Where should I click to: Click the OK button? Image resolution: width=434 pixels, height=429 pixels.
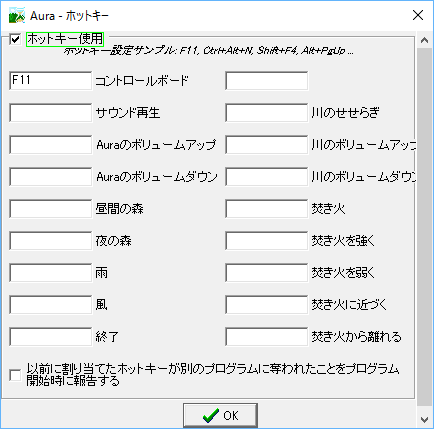tap(220, 416)
